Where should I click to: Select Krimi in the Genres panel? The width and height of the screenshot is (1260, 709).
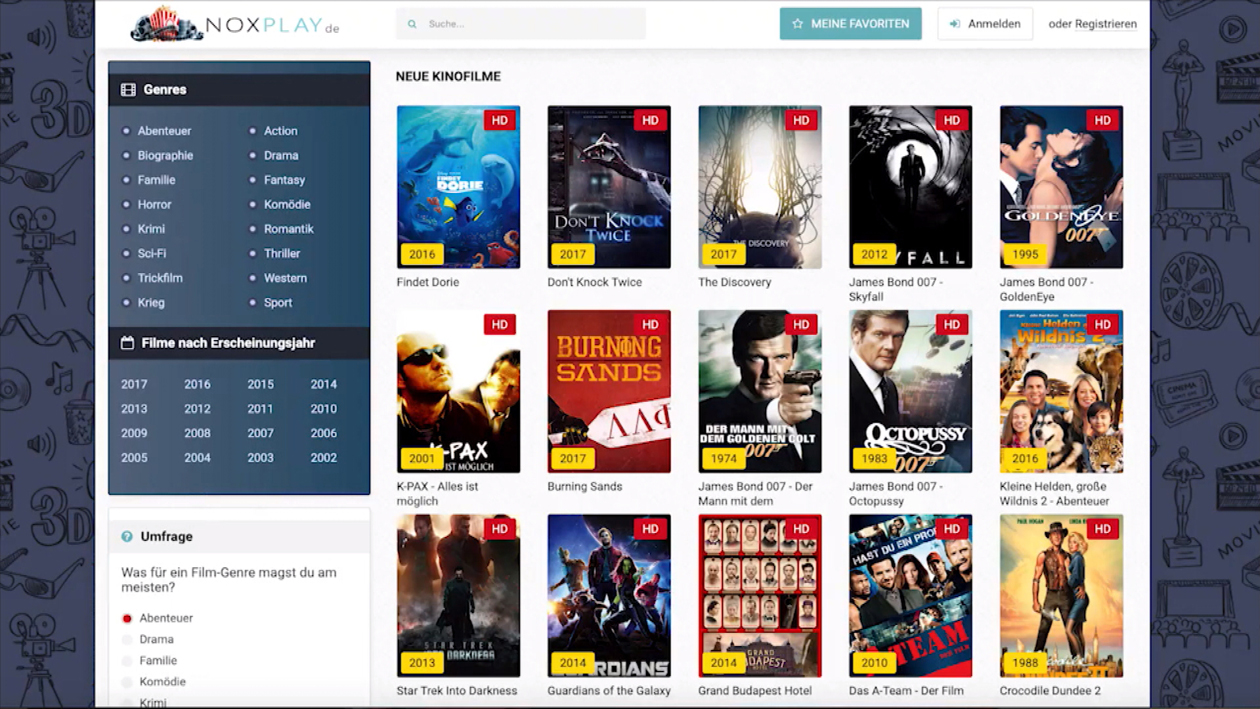[151, 229]
